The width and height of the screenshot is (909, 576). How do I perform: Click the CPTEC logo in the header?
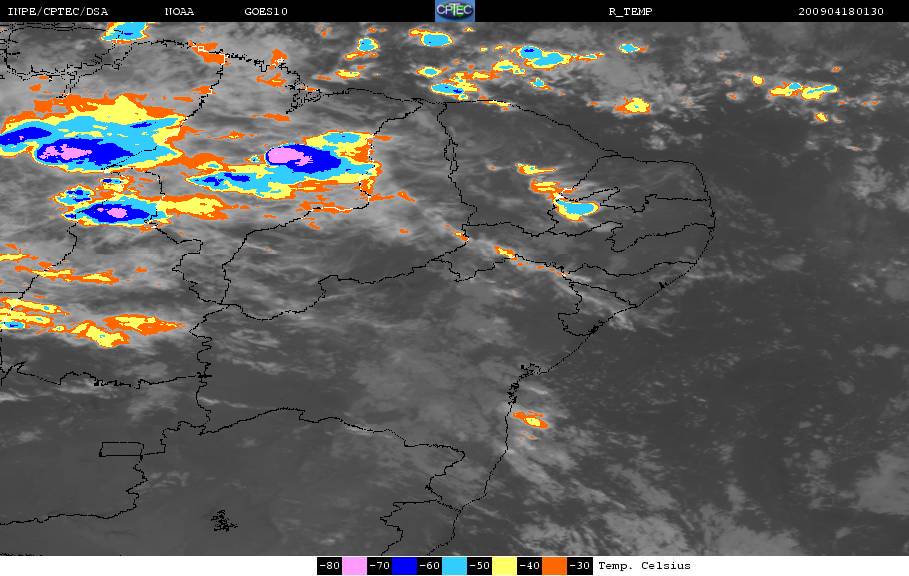click(454, 11)
